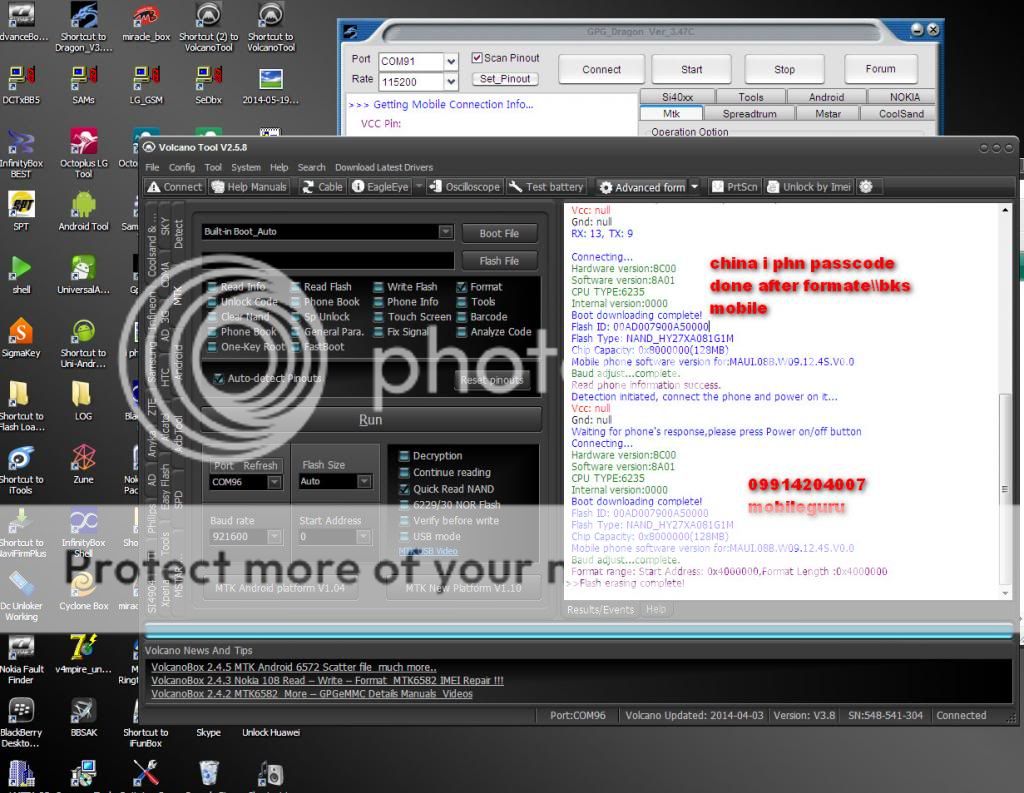Image resolution: width=1024 pixels, height=793 pixels.
Task: Open the DCTxBB5 desktop icon
Action: point(22,84)
